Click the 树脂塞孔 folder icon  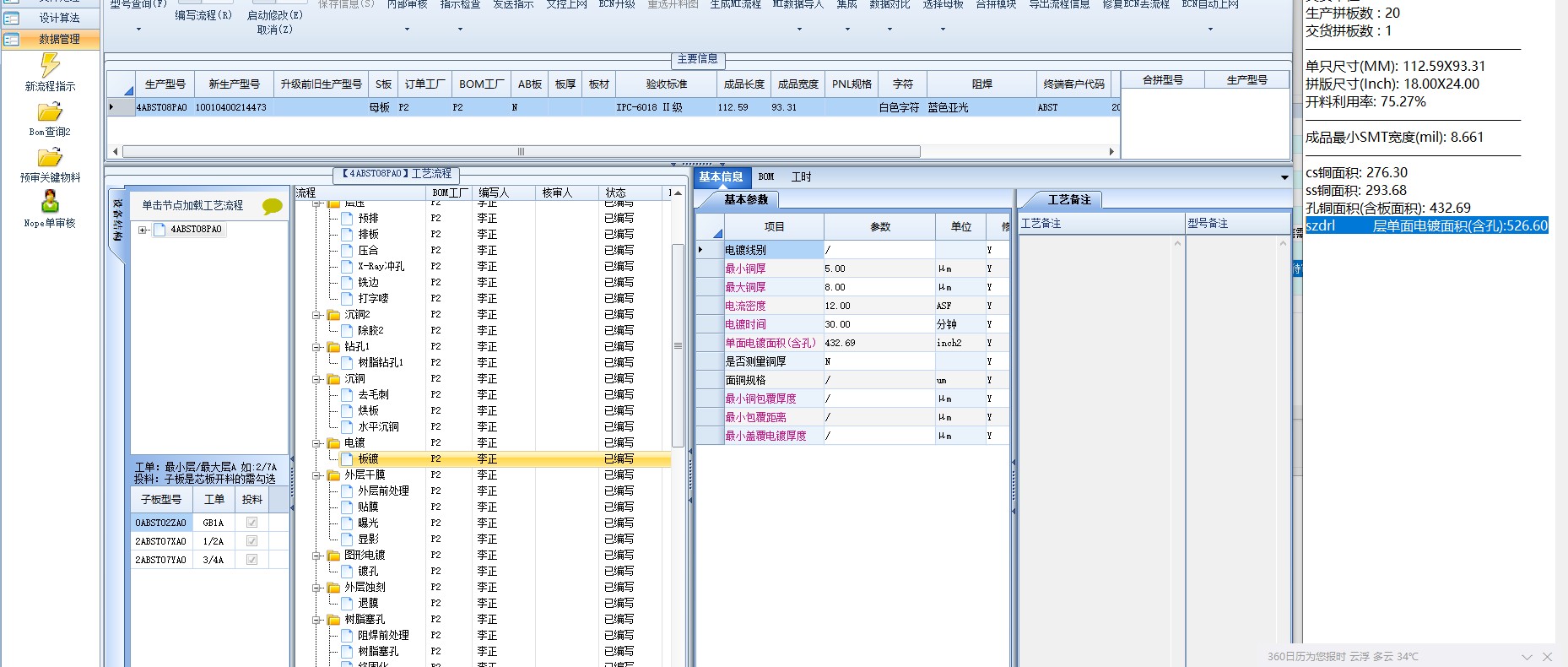tap(333, 620)
